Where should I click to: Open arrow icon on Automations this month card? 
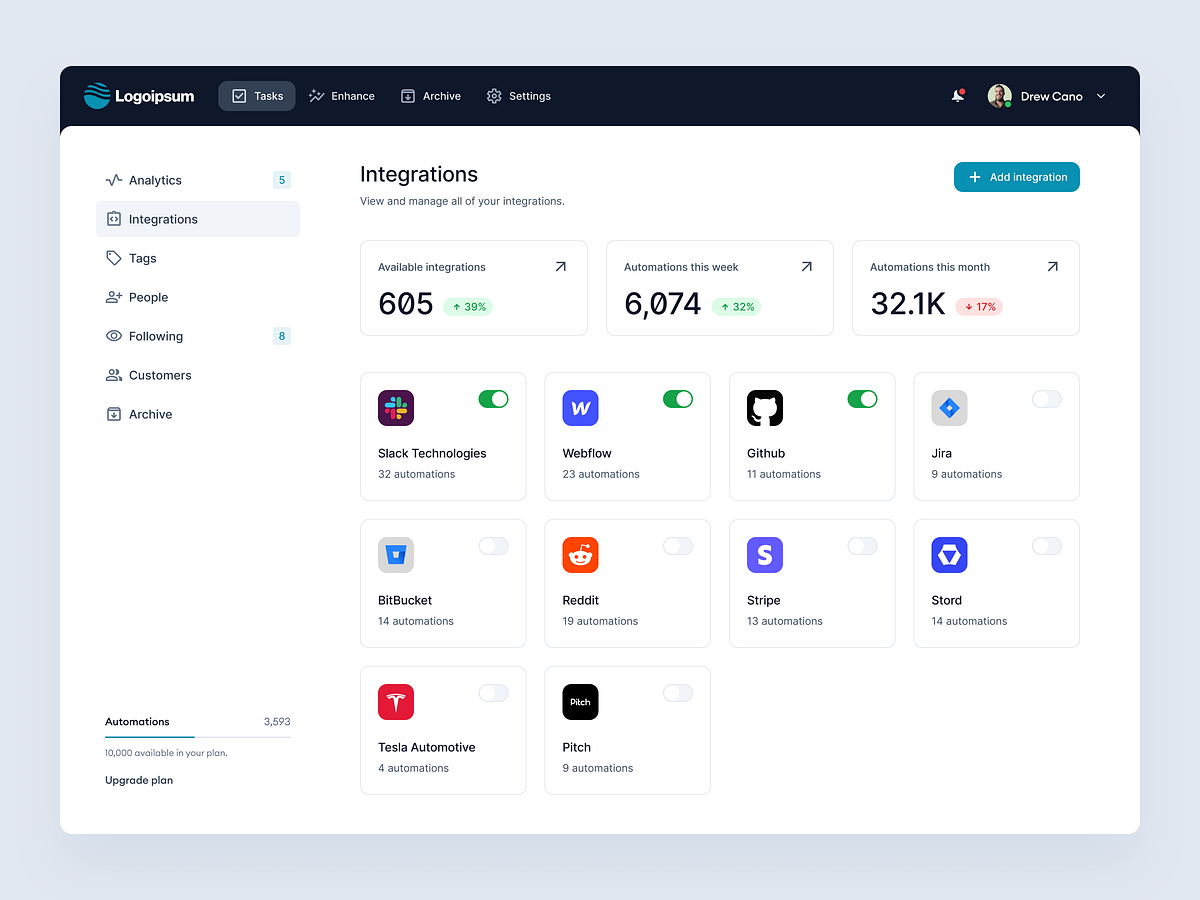point(1052,267)
